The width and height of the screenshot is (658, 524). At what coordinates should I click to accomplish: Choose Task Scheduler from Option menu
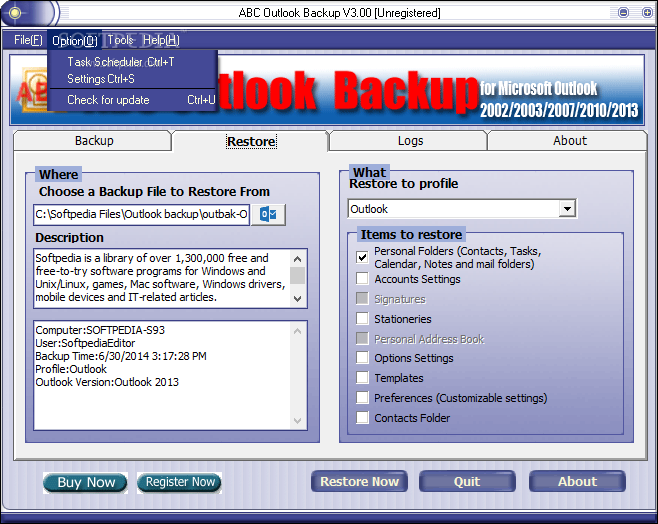click(x=133, y=62)
